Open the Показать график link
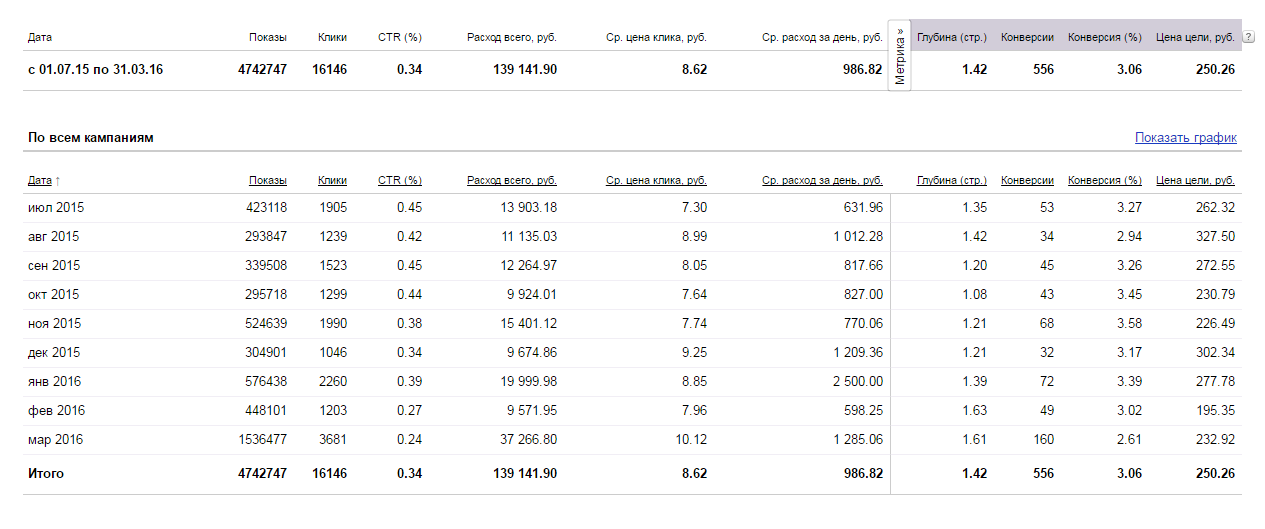 point(1186,138)
